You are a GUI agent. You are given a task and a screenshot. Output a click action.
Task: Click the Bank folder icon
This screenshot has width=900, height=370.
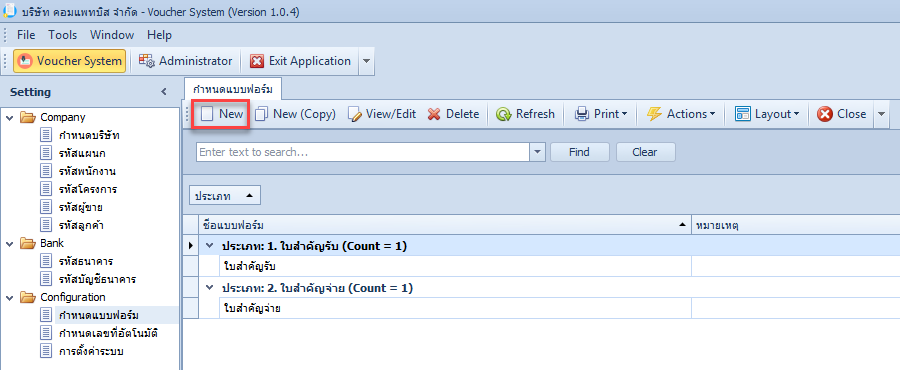28,243
